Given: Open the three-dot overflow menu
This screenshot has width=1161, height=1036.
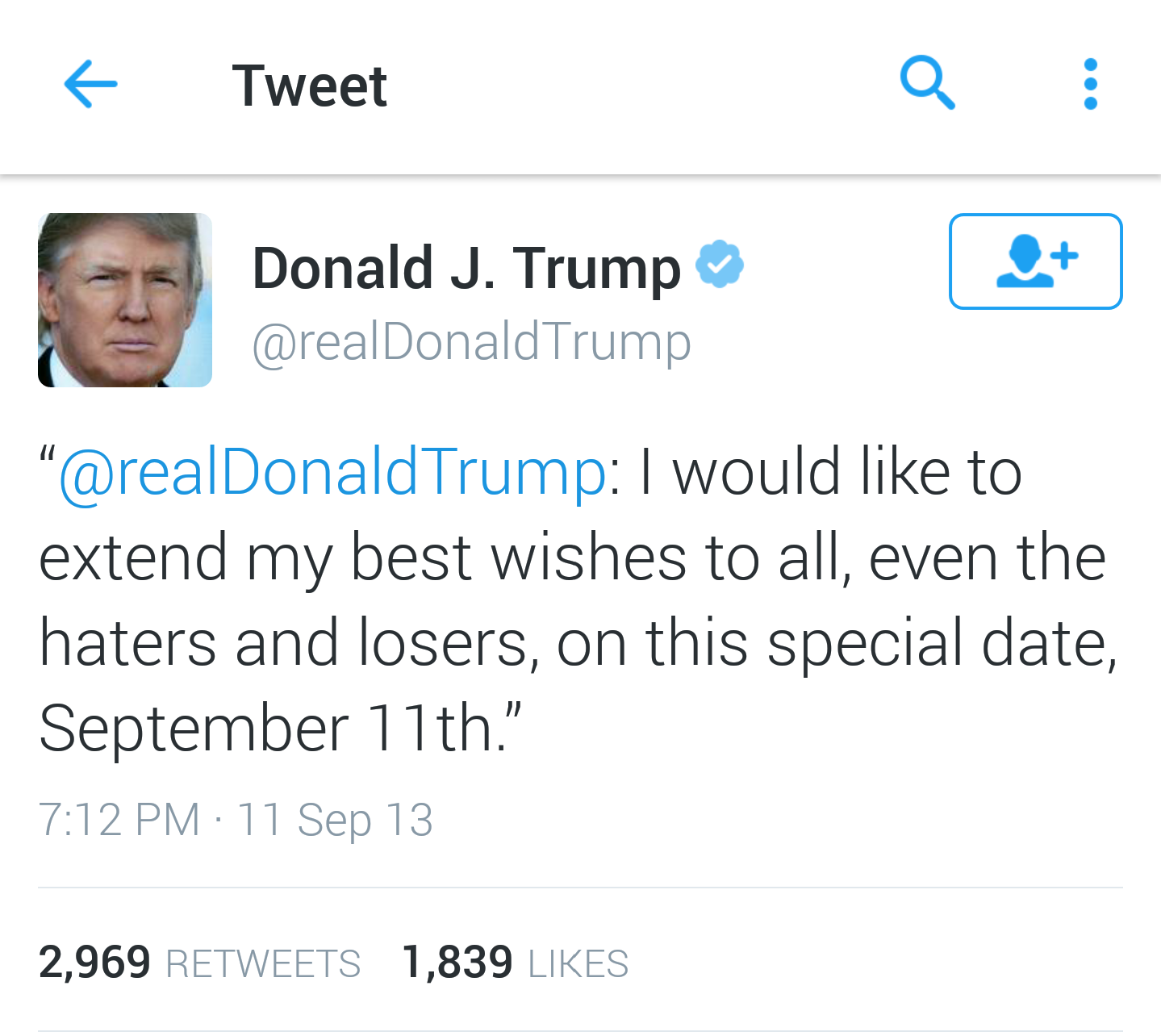Looking at the screenshot, I should click(1090, 83).
